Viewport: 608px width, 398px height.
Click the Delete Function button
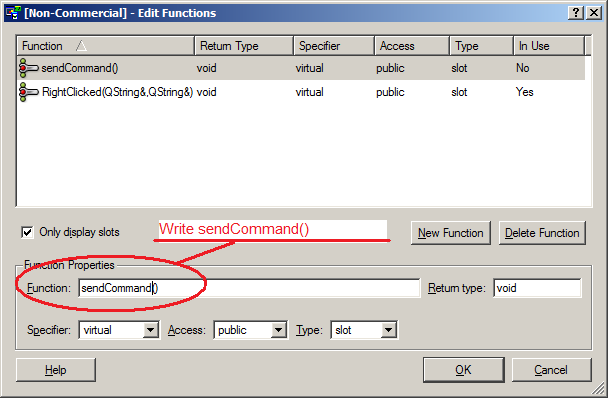pyautogui.click(x=542, y=233)
